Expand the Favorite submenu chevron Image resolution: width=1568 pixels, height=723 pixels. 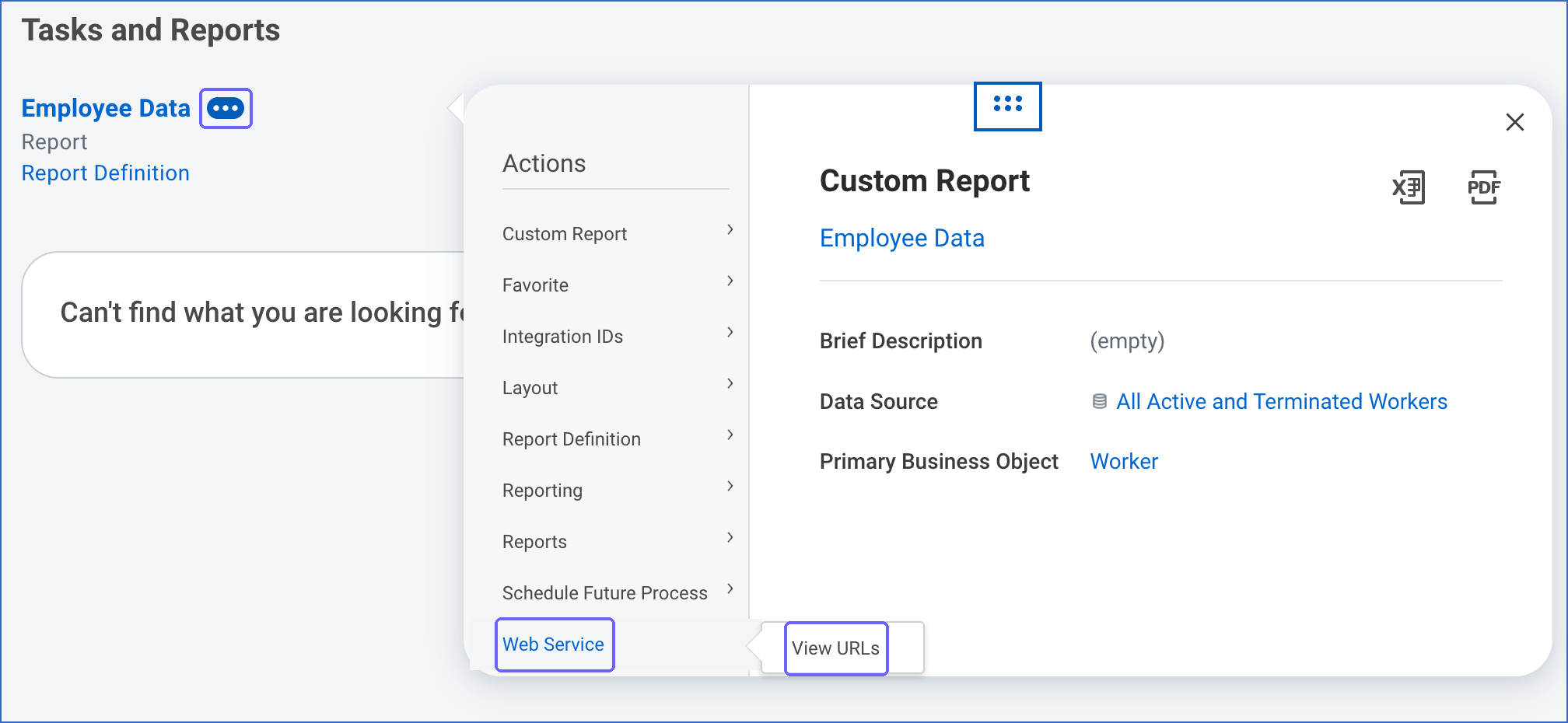[x=730, y=281]
